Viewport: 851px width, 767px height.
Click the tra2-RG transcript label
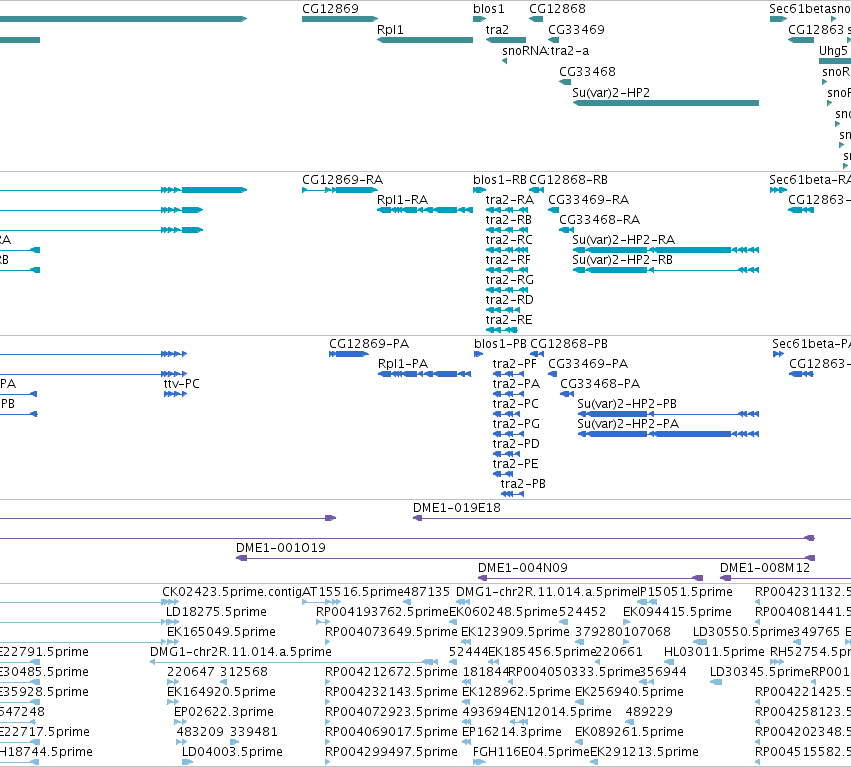tap(510, 280)
